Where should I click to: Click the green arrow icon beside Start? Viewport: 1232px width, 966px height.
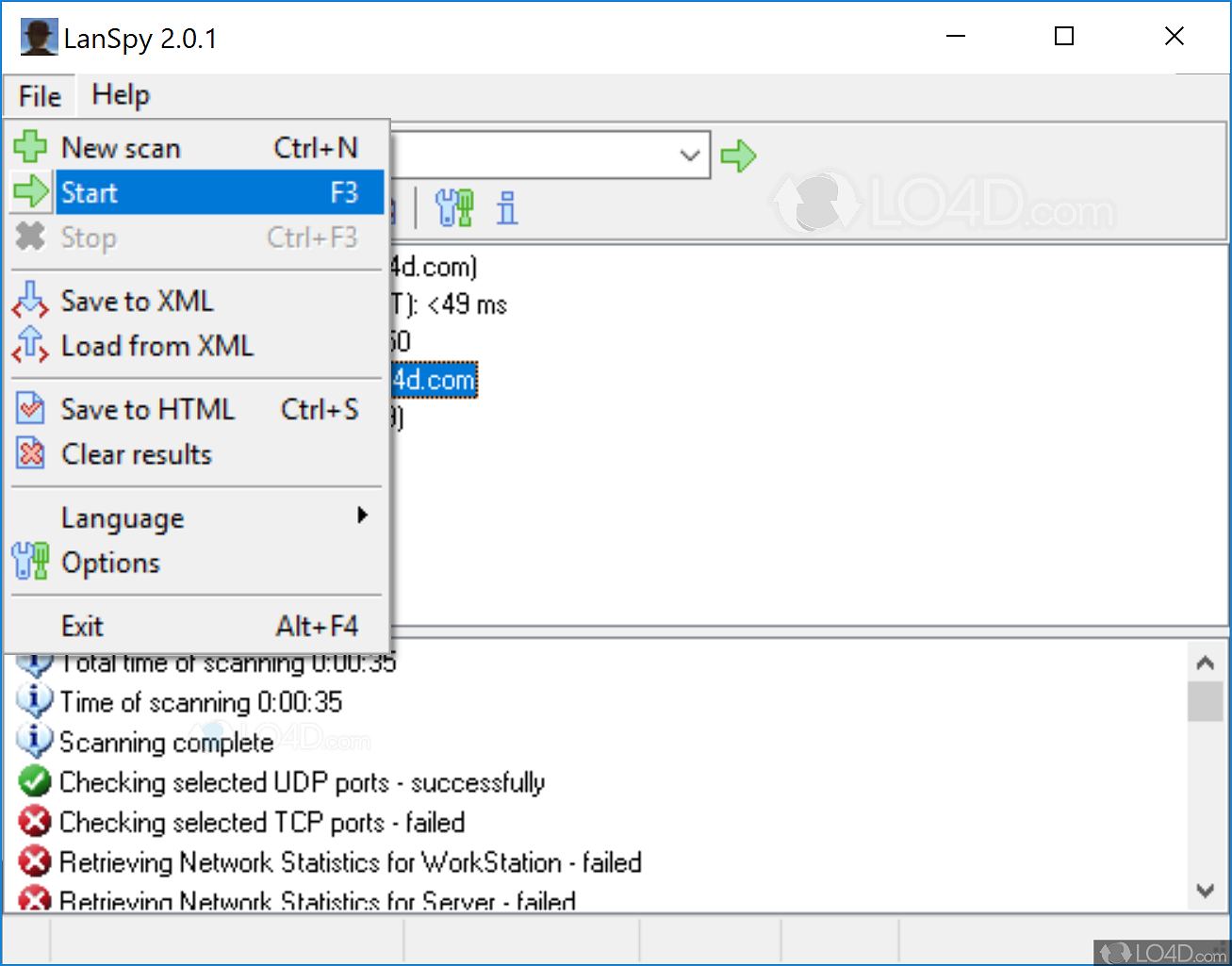coord(31,191)
